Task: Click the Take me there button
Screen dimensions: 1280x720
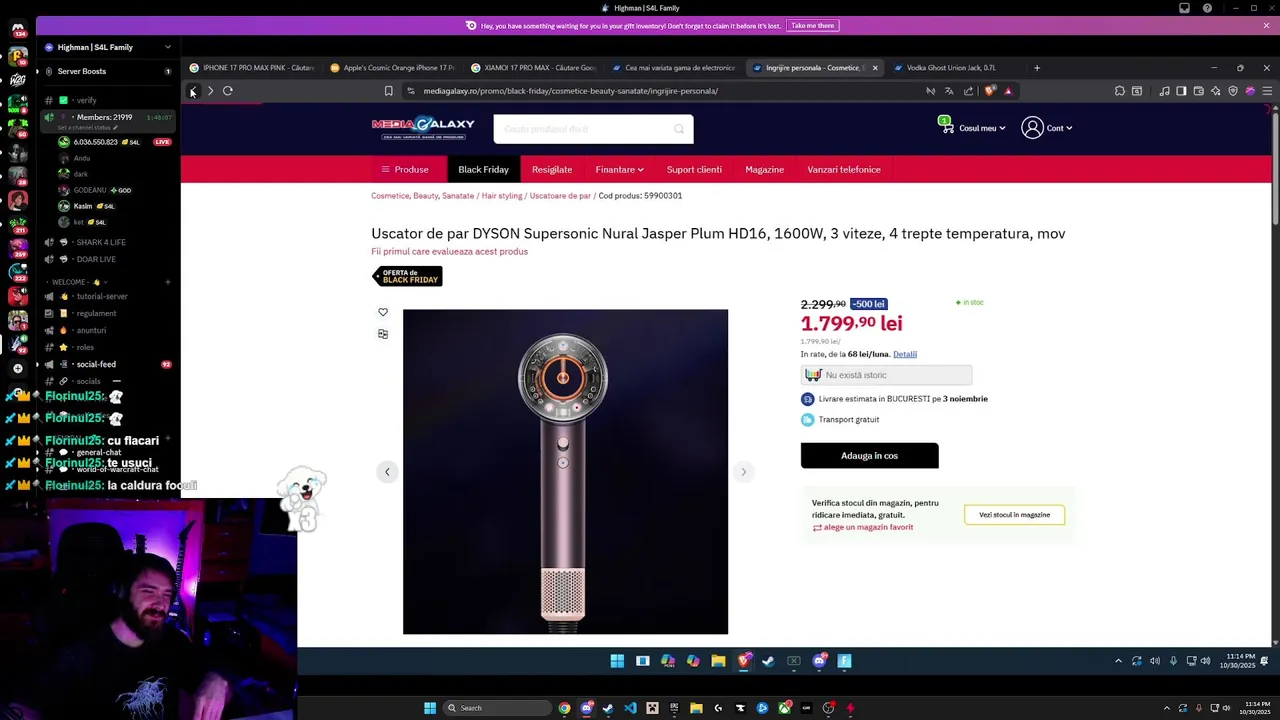Action: pyautogui.click(x=812, y=25)
